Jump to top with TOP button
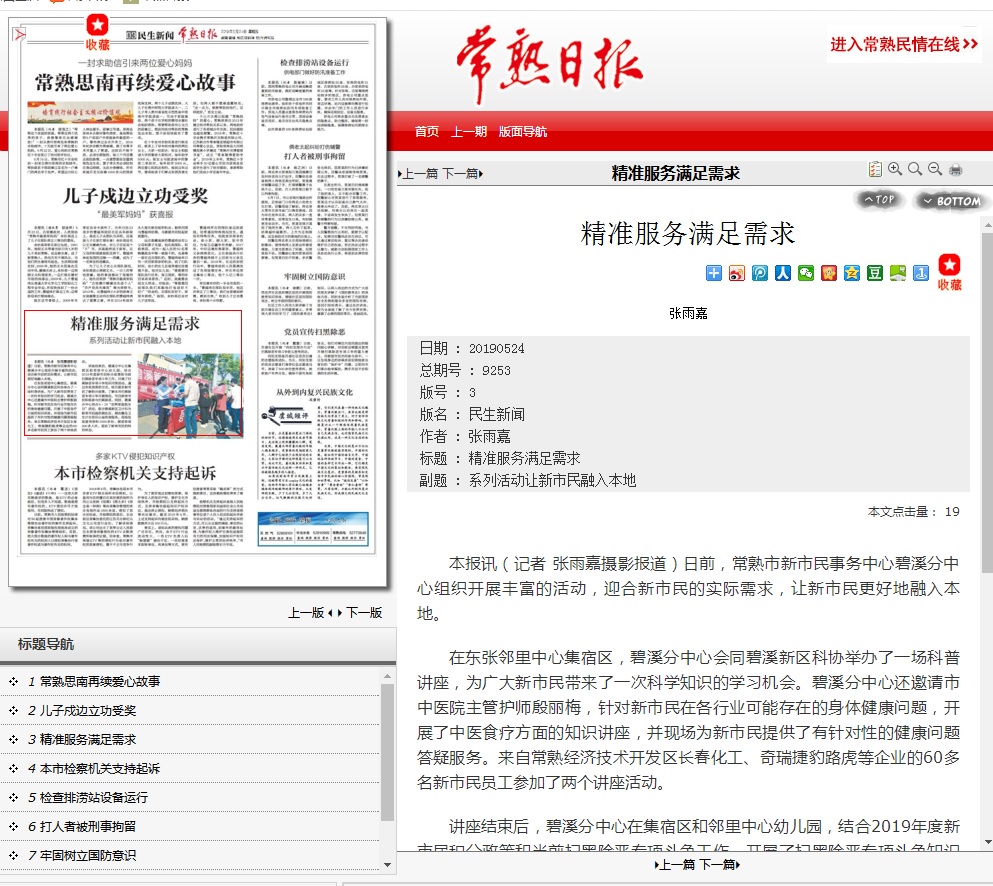The width and height of the screenshot is (993, 886). click(x=879, y=199)
